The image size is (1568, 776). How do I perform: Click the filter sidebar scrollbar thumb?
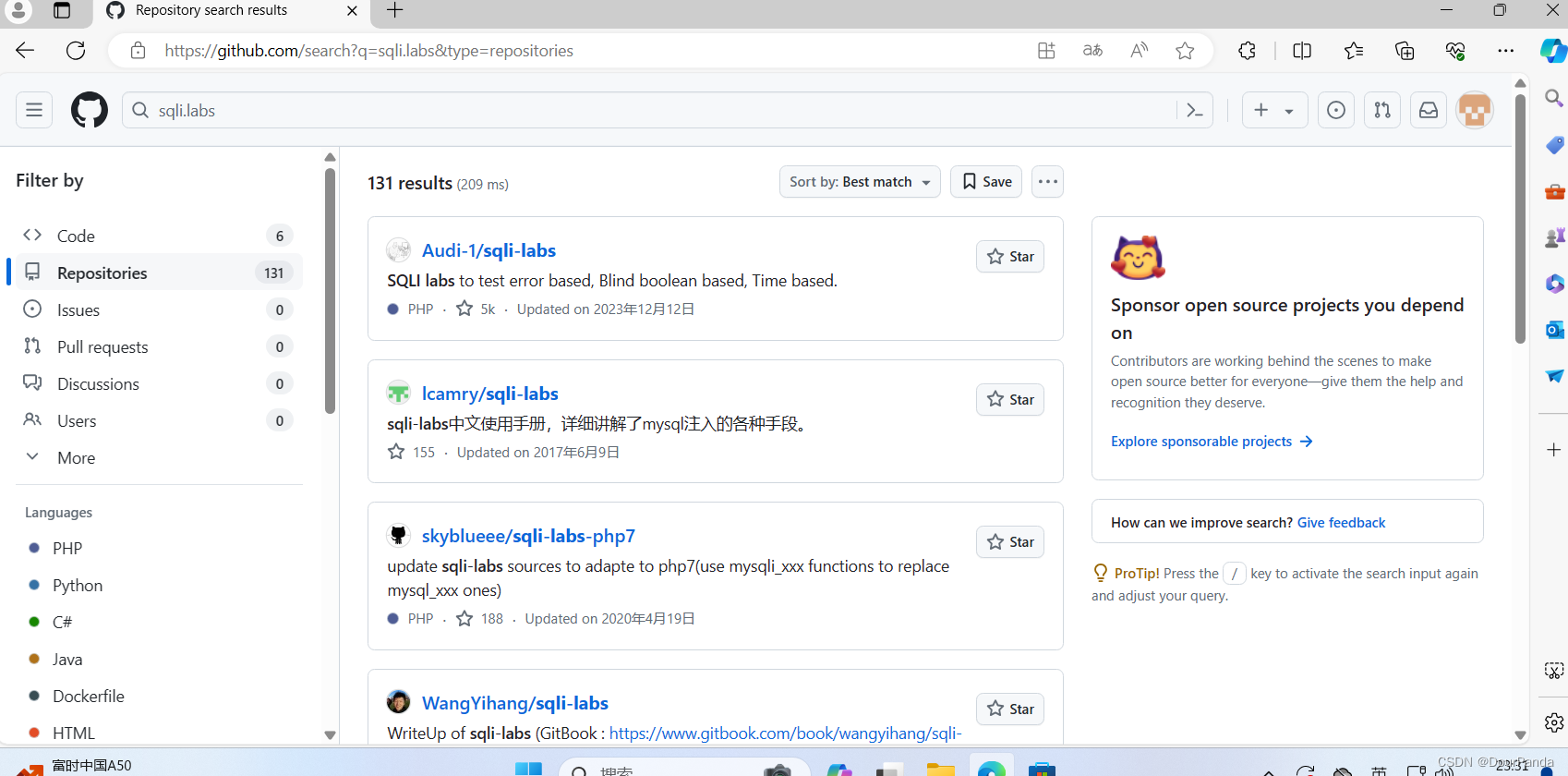[x=330, y=291]
